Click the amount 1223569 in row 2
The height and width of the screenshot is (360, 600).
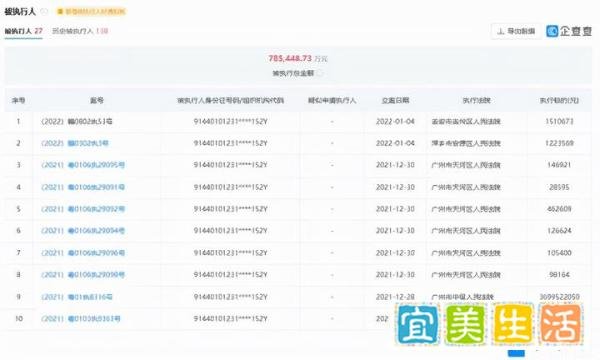(559, 143)
